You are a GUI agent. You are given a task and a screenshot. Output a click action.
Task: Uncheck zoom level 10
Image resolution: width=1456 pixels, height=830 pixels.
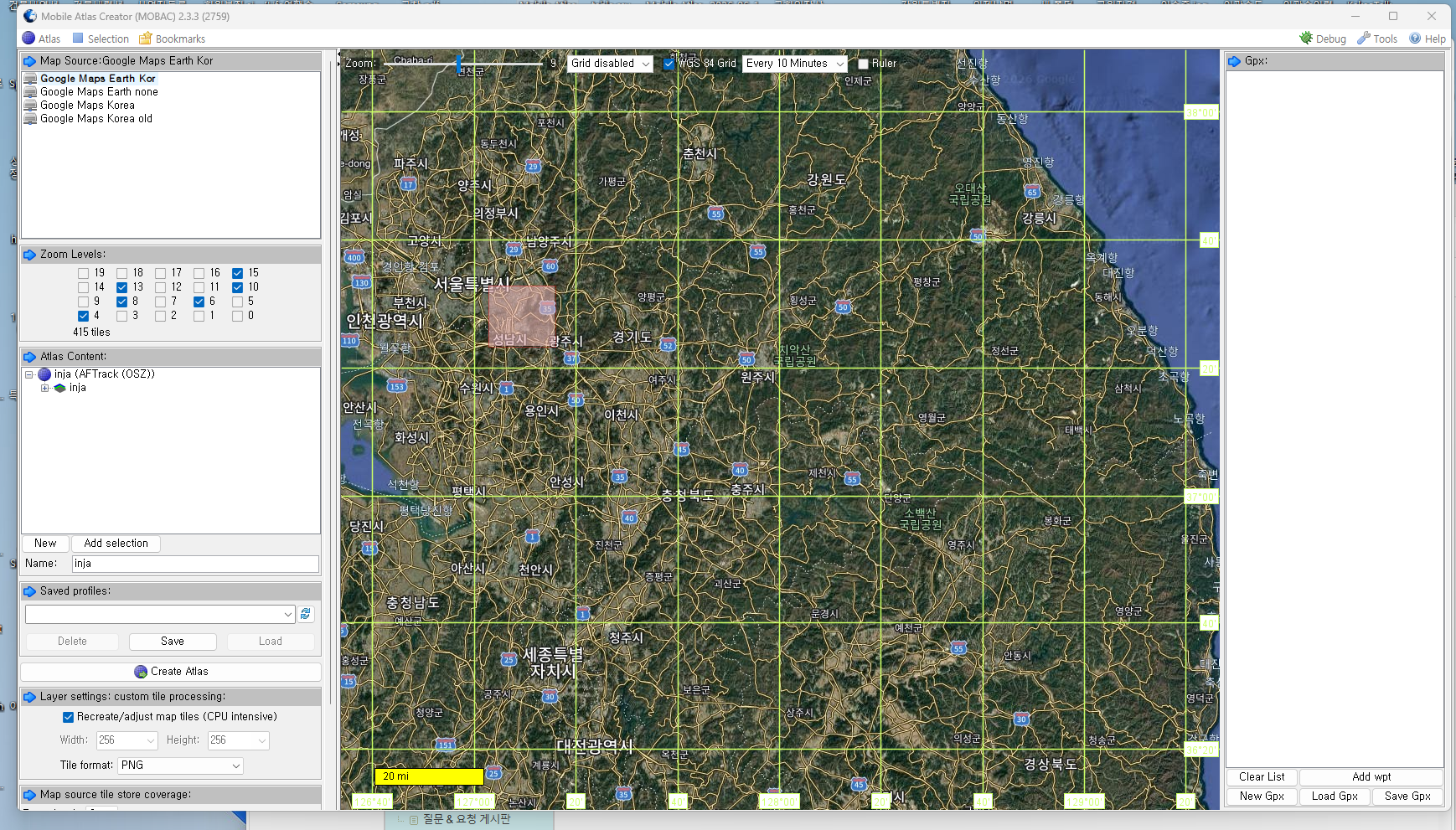[237, 287]
